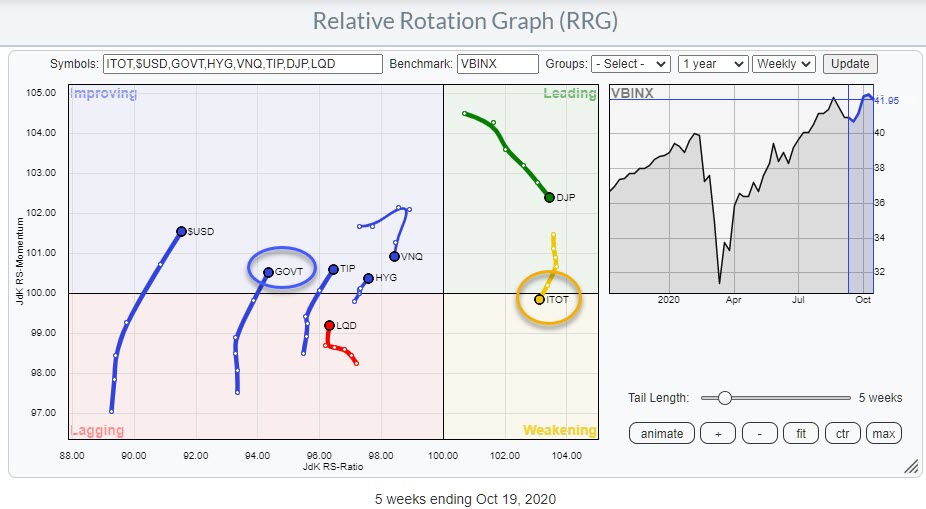Select the VNQ data point
This screenshot has width=926, height=509.
[394, 256]
